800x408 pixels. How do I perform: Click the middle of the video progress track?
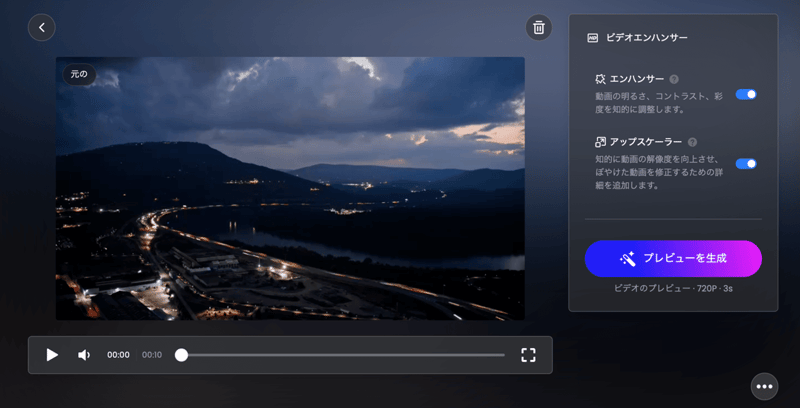pos(342,355)
